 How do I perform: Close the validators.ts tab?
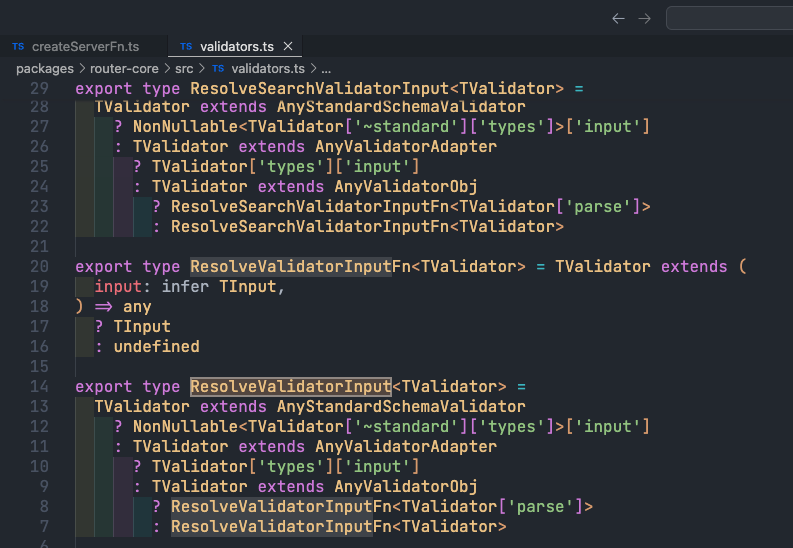point(288,47)
